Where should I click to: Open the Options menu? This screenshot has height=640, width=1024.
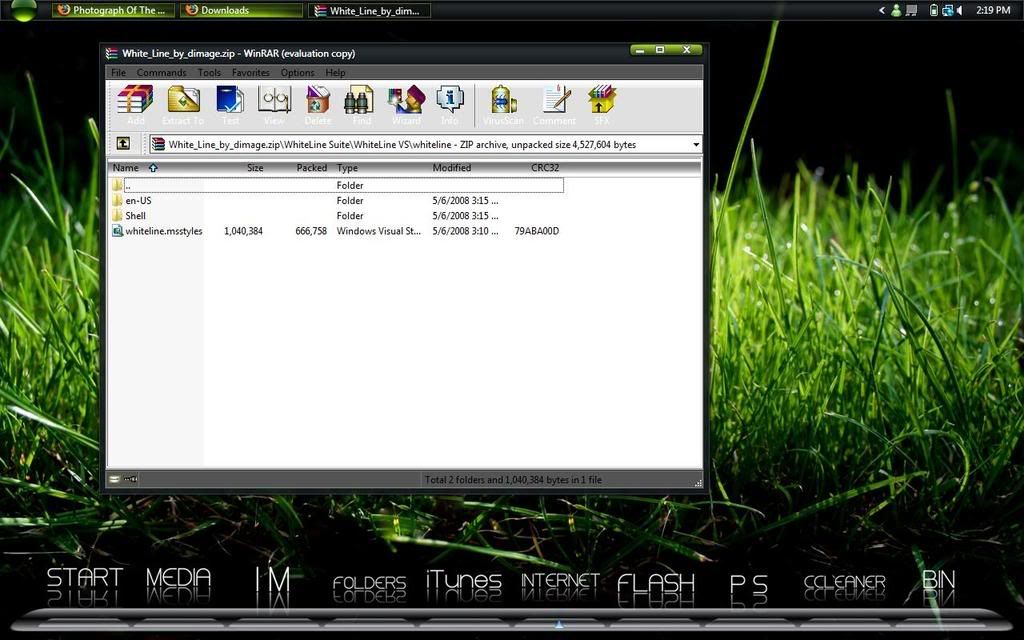coord(297,72)
